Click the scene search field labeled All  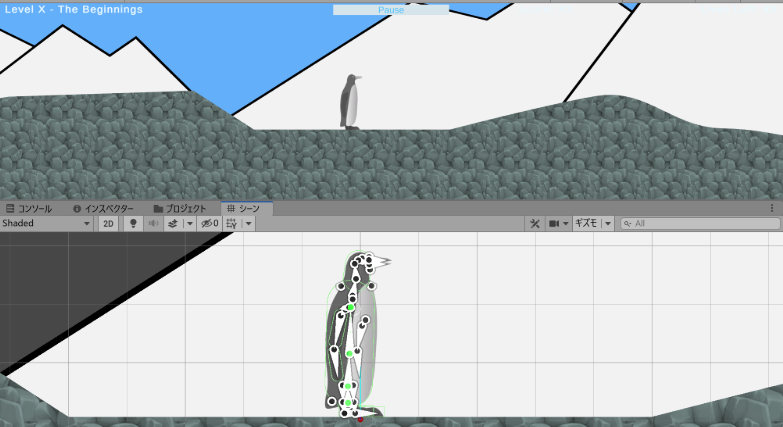point(700,223)
